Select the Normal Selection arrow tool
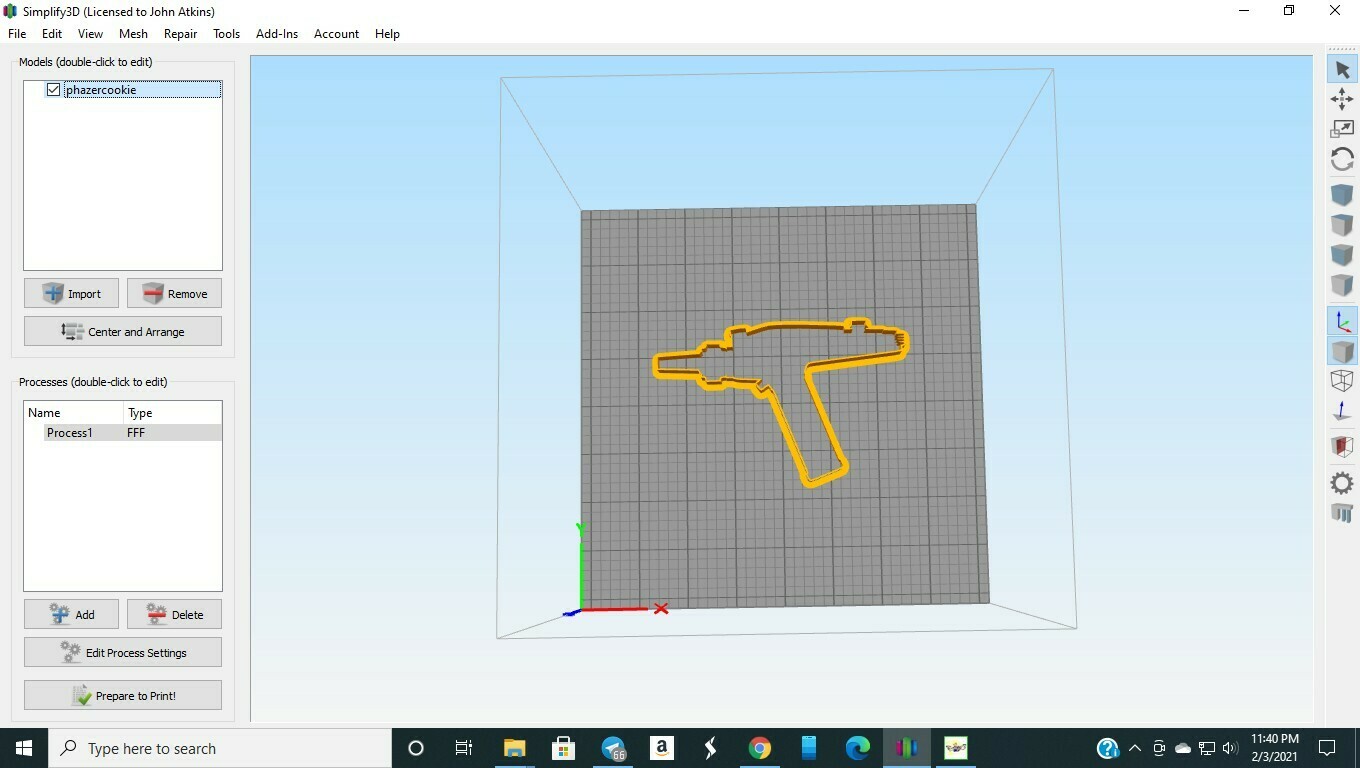 (x=1342, y=70)
